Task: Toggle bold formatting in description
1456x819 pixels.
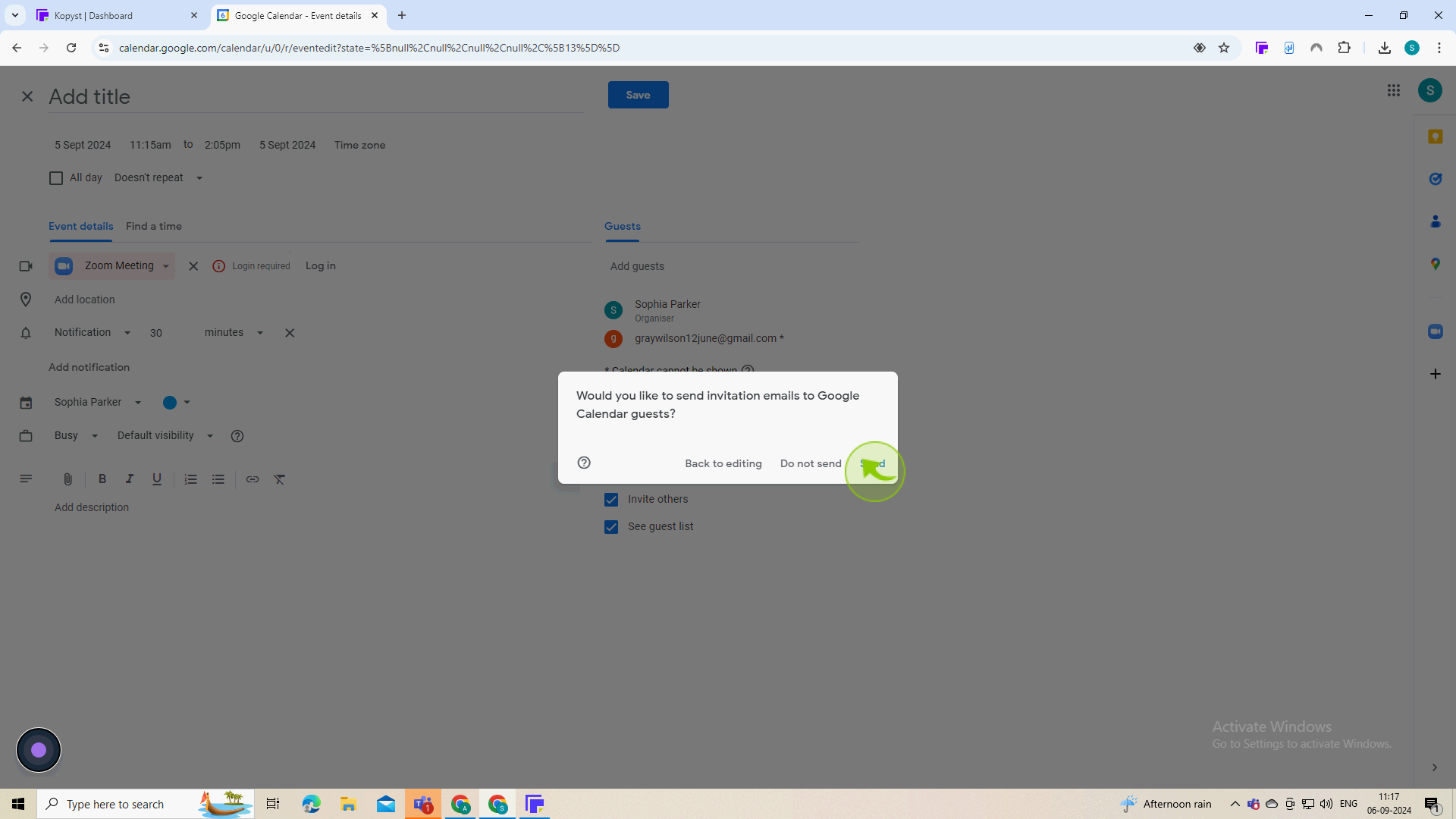Action: tap(102, 479)
